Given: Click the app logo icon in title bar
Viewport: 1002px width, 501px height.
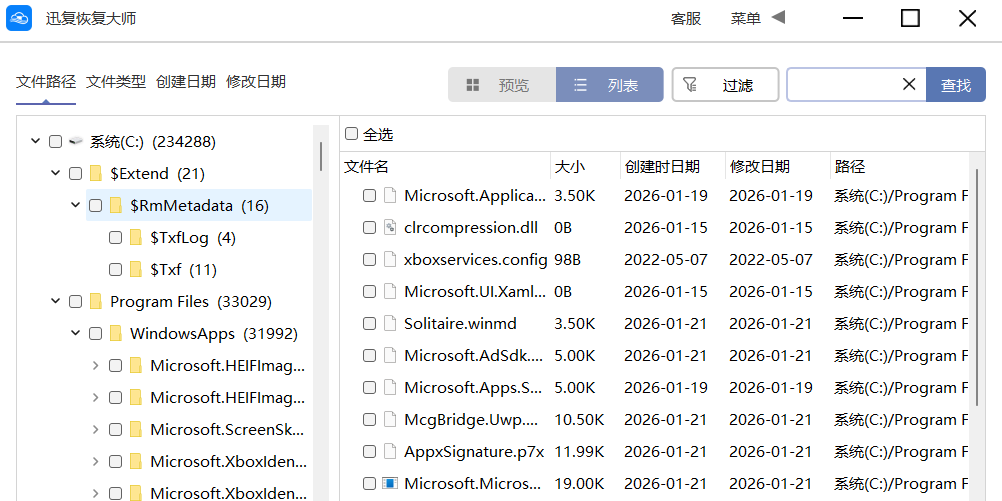Looking at the screenshot, I should (20, 18).
